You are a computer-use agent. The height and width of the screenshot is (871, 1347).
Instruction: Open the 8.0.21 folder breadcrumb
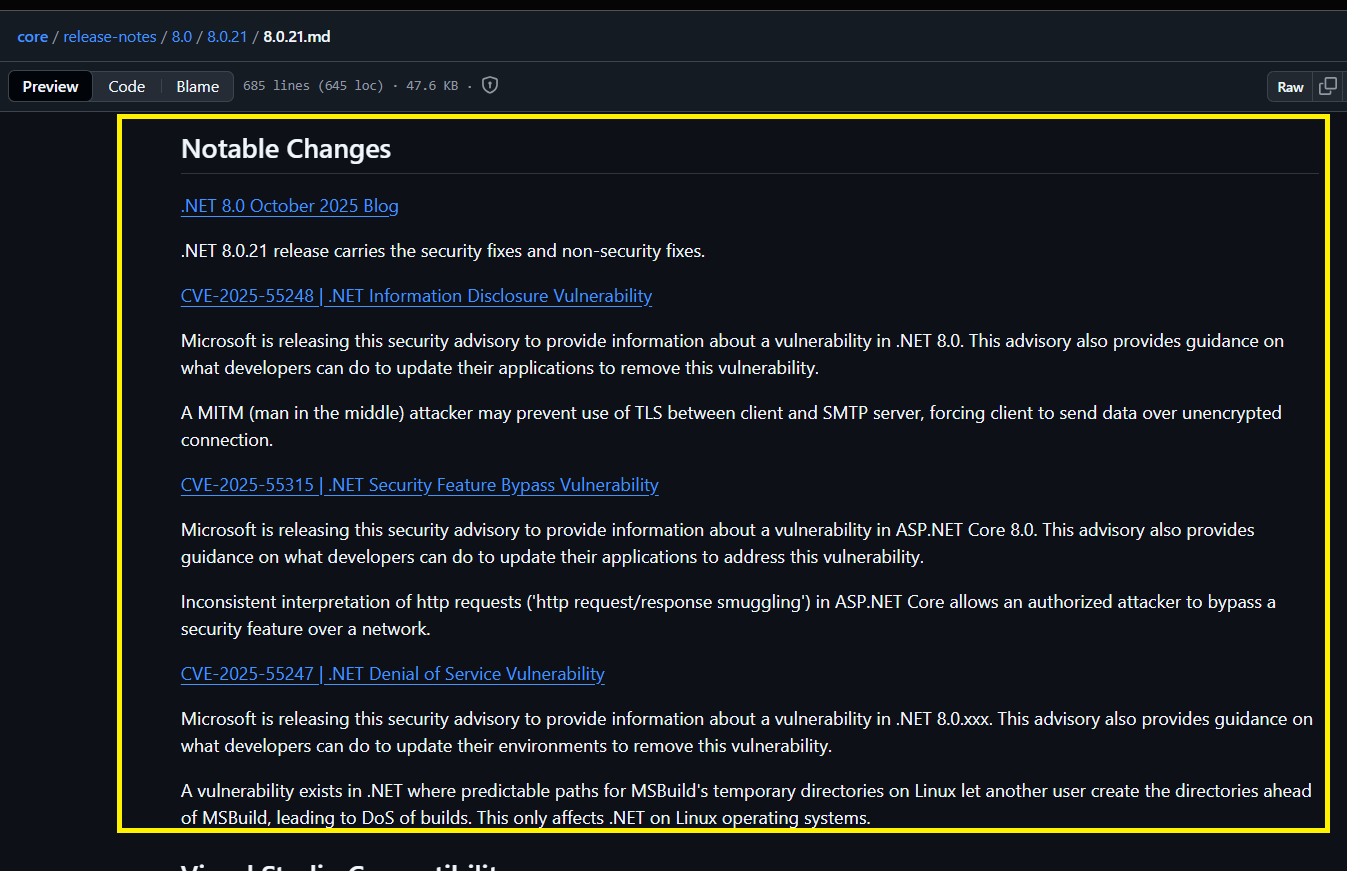coord(227,37)
